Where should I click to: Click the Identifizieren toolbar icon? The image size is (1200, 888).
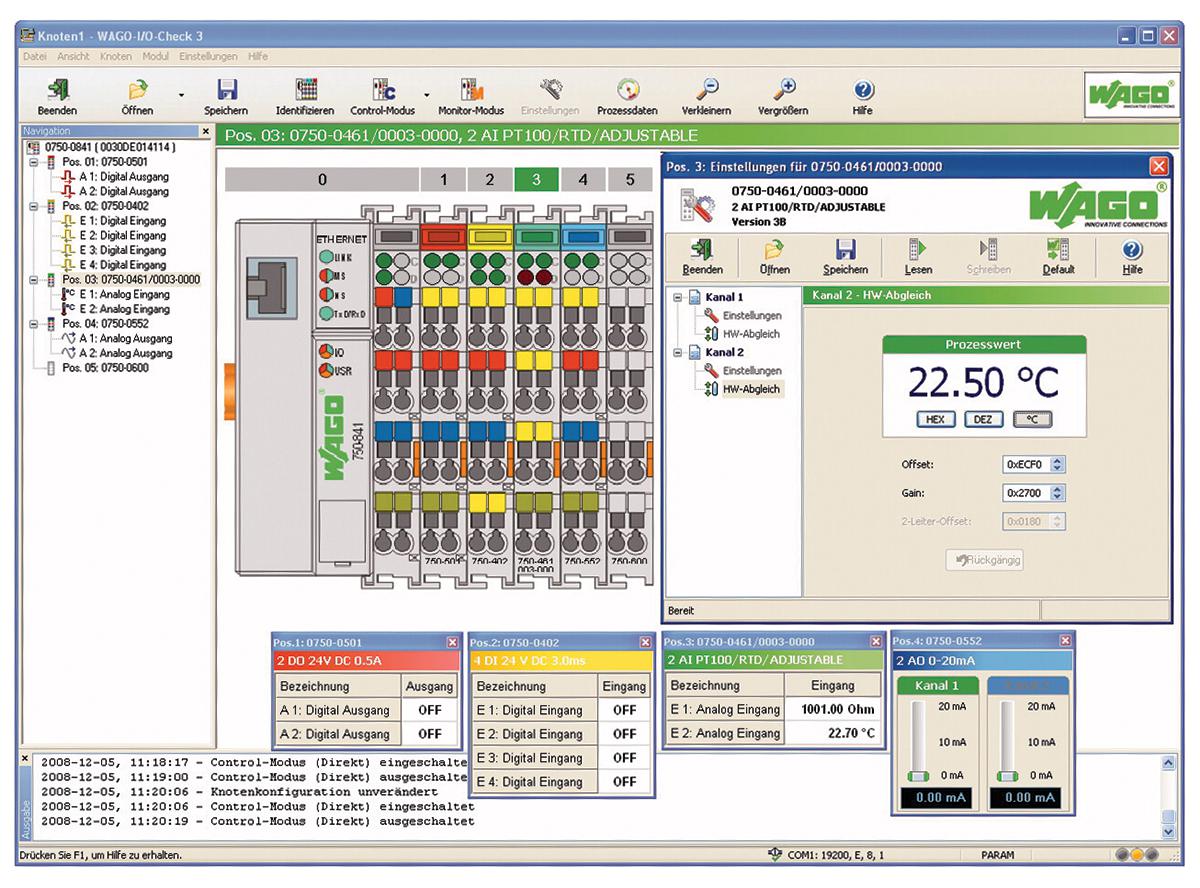click(x=304, y=90)
